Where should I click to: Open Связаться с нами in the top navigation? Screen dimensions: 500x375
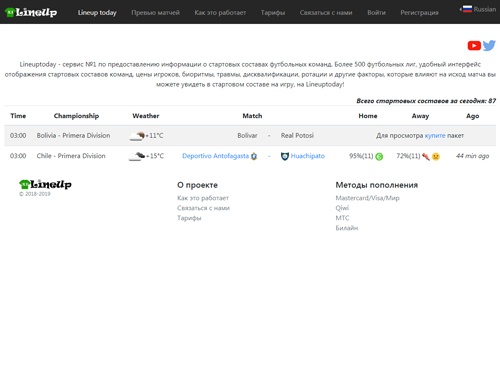coord(326,13)
